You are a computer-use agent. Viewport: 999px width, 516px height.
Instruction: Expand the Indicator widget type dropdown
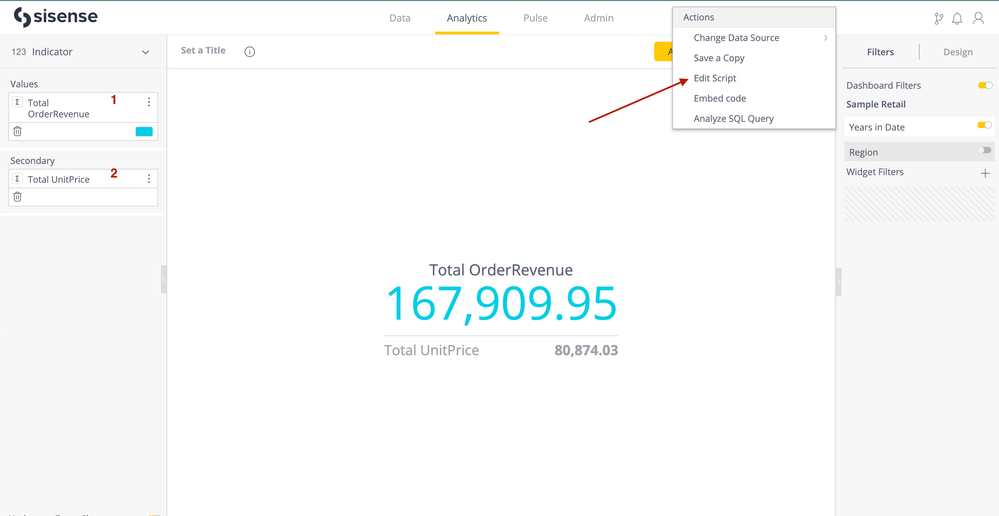(x=145, y=52)
